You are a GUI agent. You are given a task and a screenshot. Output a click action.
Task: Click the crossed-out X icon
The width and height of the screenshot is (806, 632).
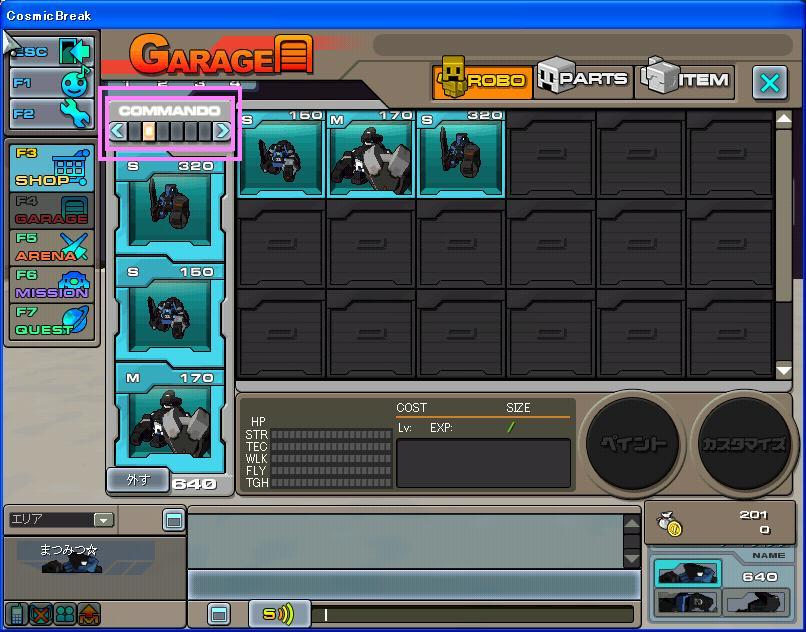tap(40, 613)
